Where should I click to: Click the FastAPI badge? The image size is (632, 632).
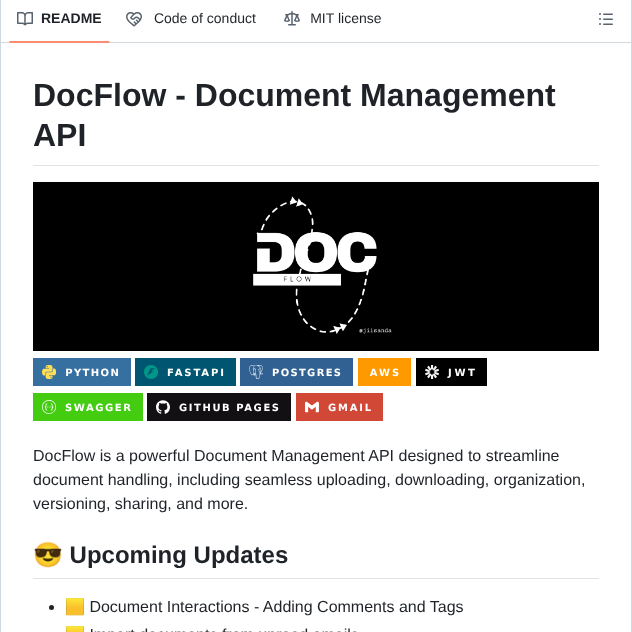click(185, 372)
